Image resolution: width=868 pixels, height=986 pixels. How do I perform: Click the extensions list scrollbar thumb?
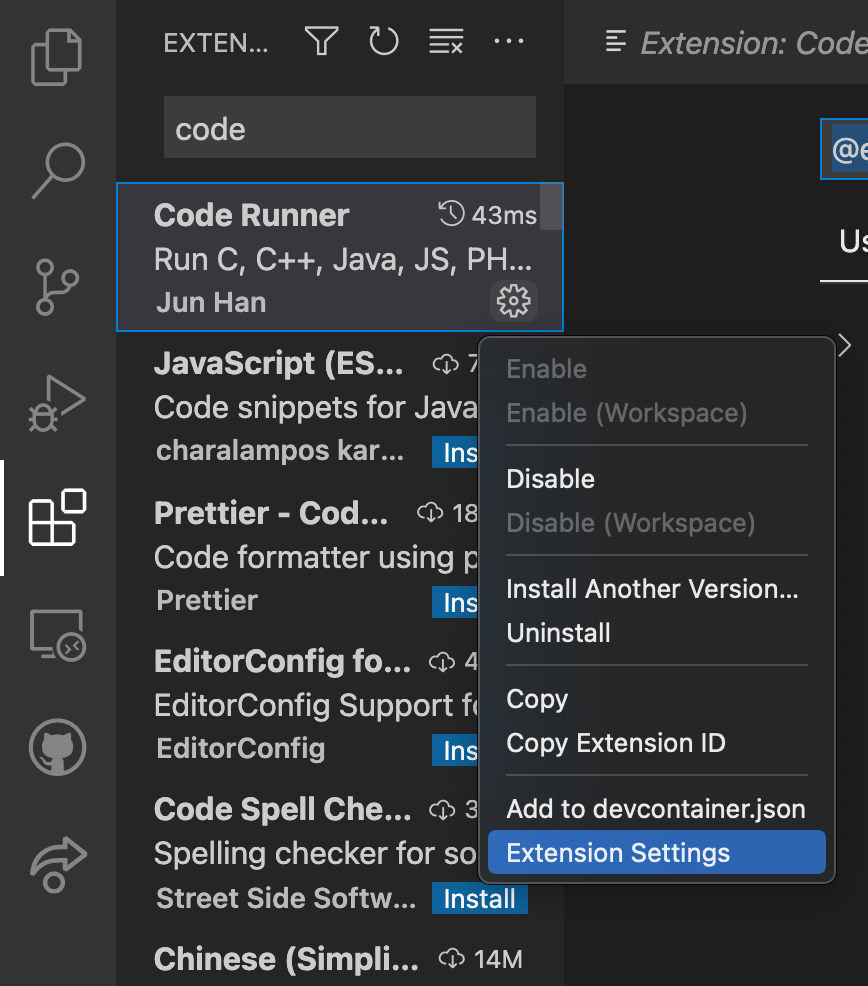(x=551, y=207)
